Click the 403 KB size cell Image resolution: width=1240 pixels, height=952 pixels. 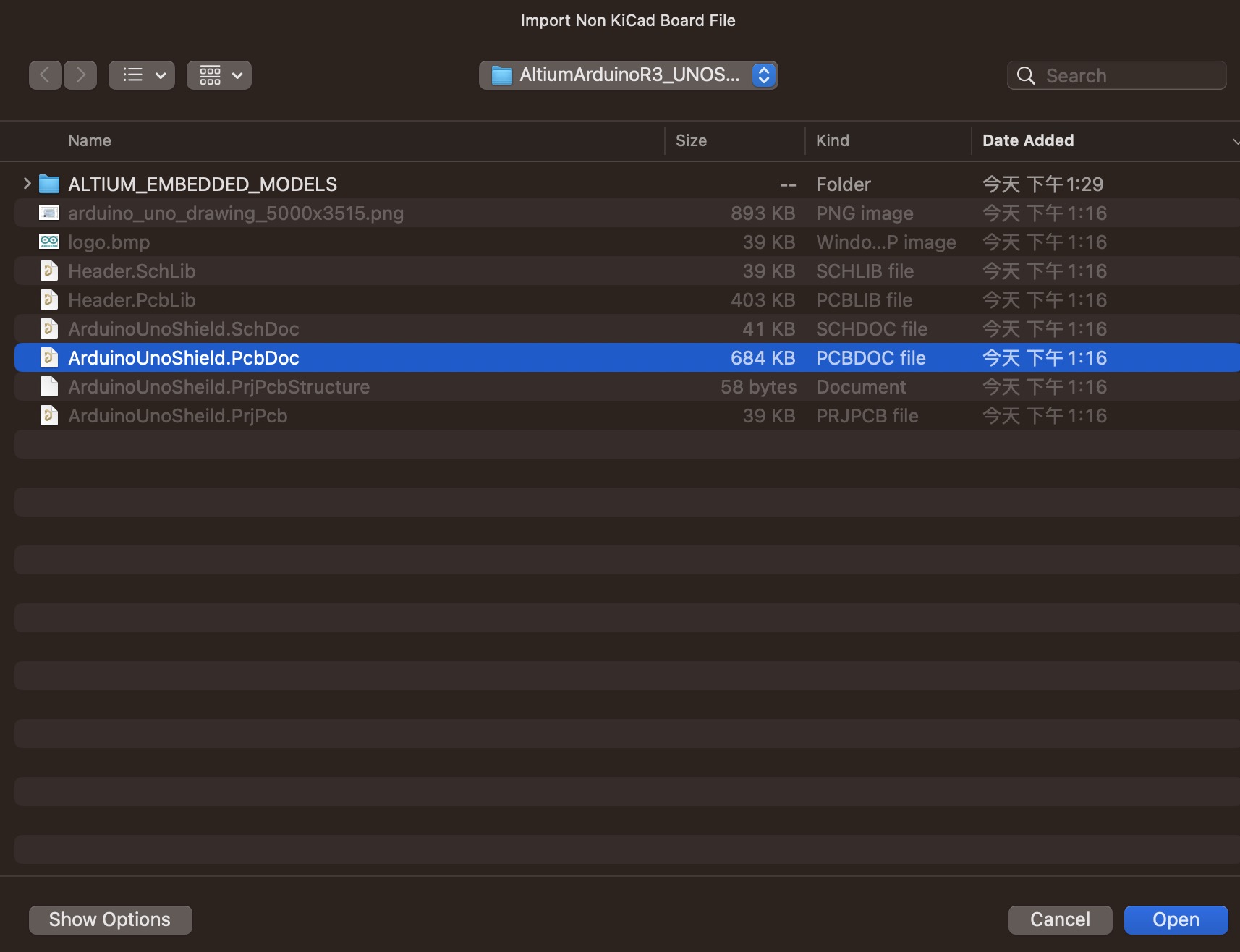click(763, 300)
